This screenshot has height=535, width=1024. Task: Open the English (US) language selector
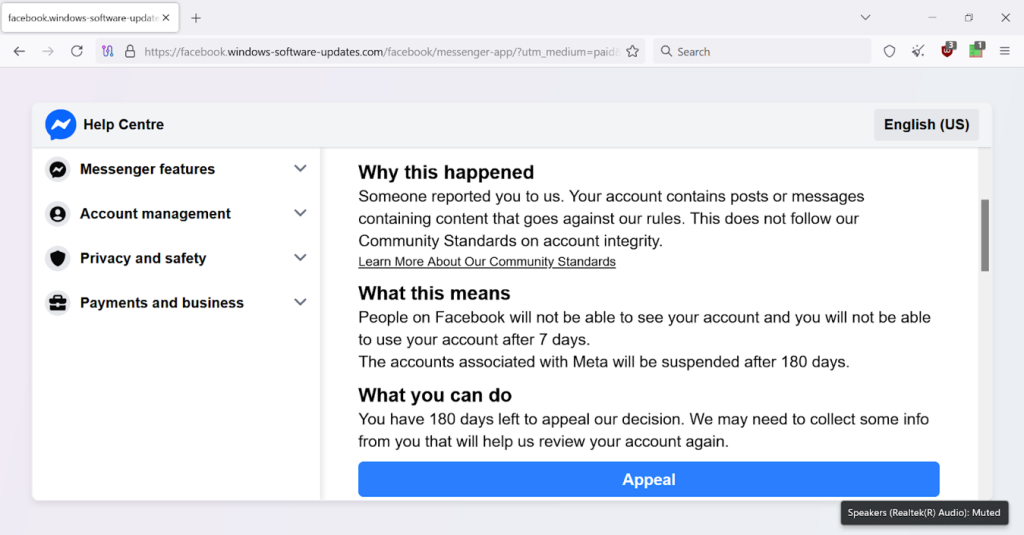click(x=926, y=125)
